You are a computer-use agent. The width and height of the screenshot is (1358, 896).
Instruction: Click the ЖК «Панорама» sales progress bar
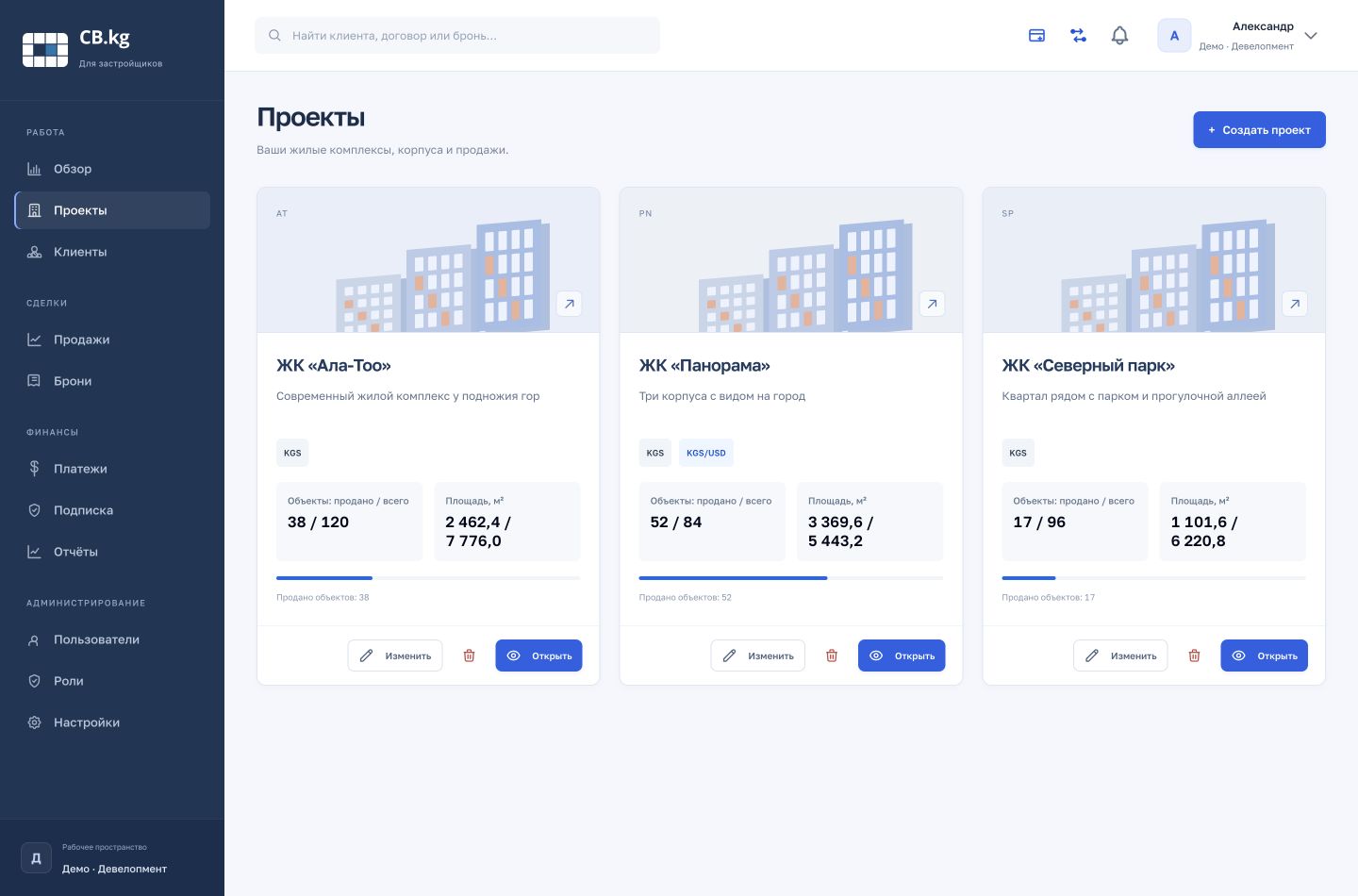point(791,578)
